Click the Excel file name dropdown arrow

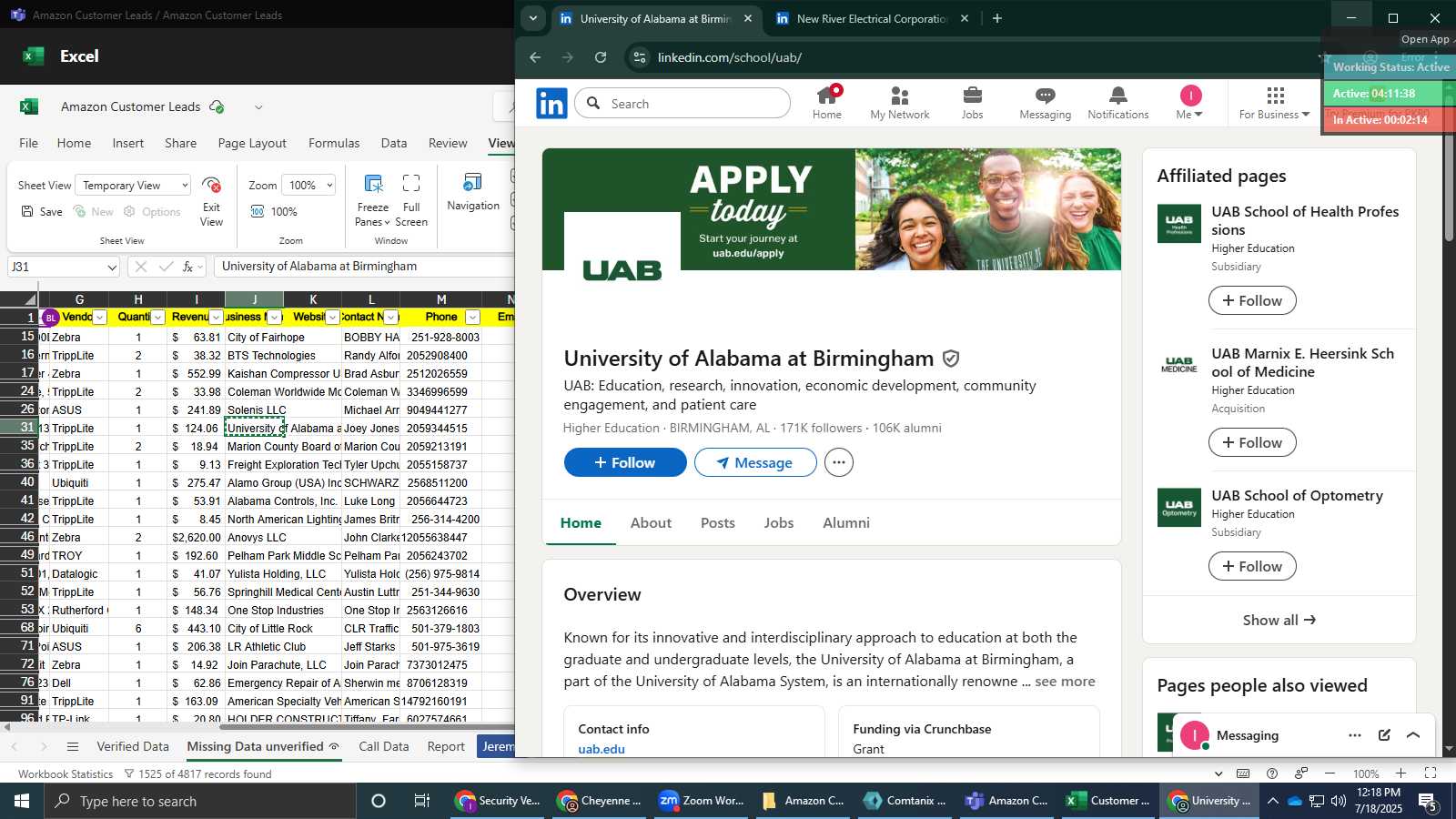point(258,106)
